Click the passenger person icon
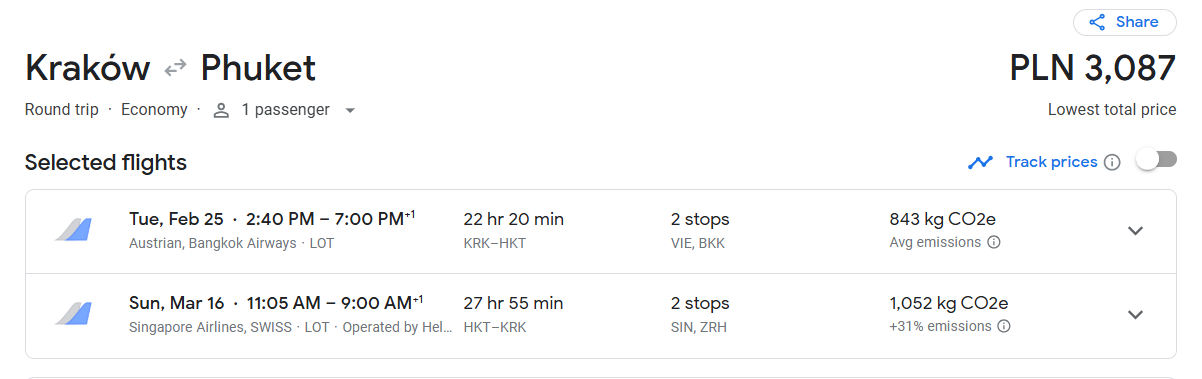 pyautogui.click(x=221, y=110)
